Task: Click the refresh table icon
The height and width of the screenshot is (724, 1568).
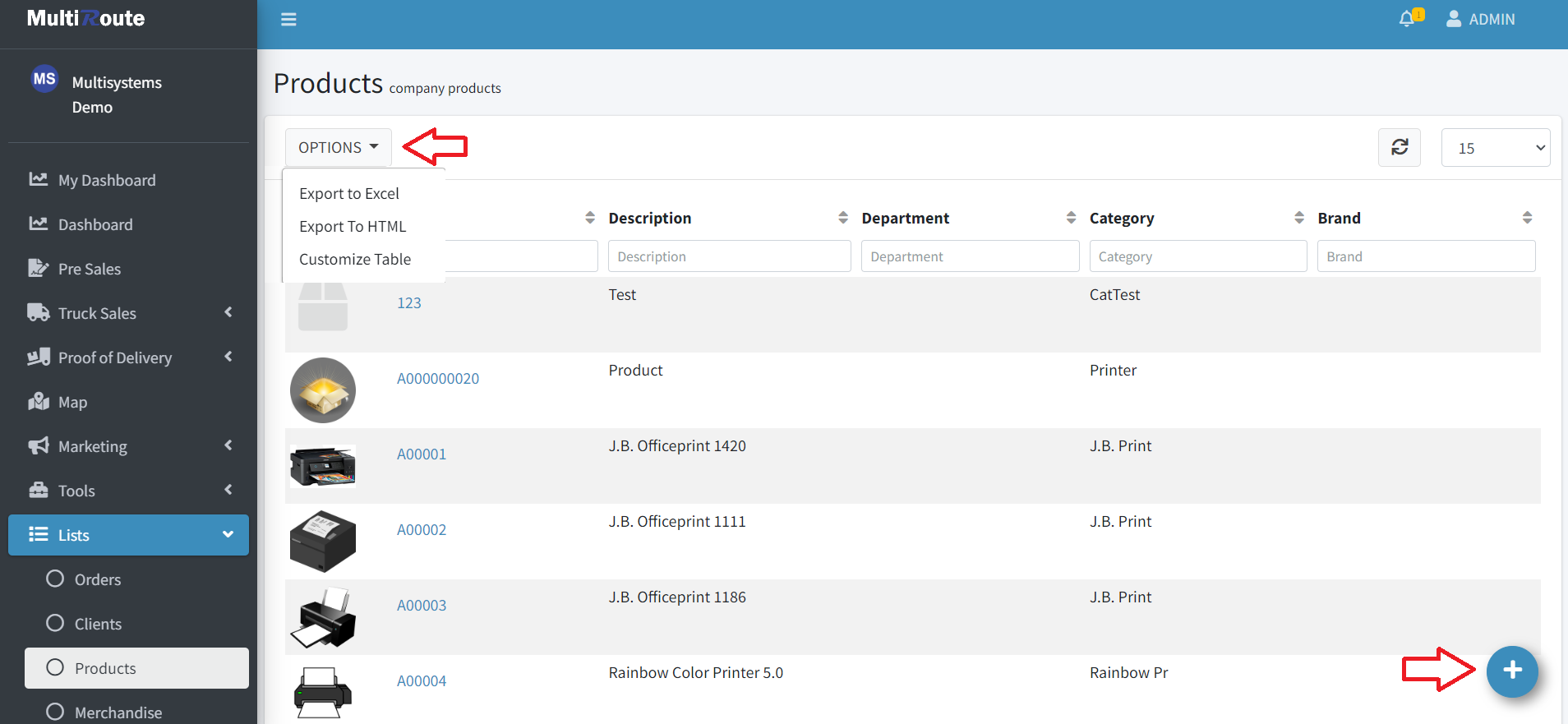Action: (1399, 147)
